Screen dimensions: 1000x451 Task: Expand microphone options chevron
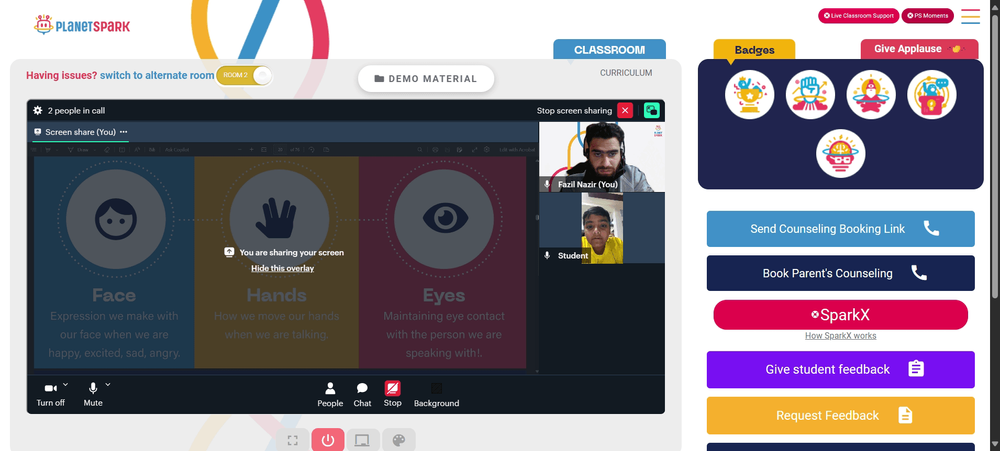click(108, 385)
